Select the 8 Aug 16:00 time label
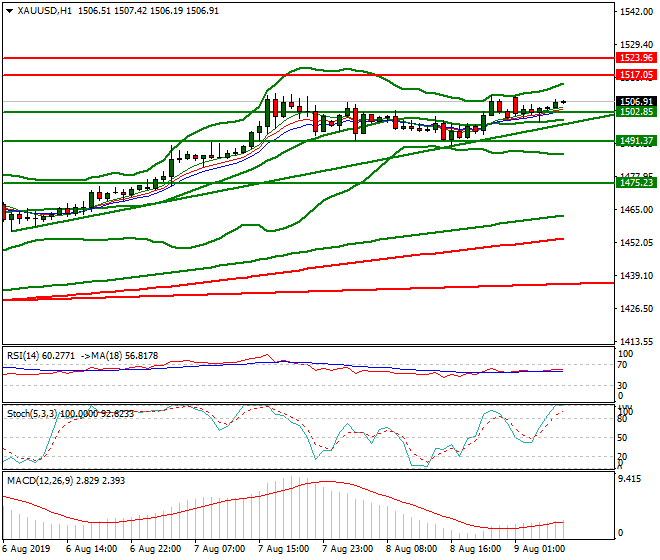Viewport: 660px width, 560px height. (x=475, y=549)
